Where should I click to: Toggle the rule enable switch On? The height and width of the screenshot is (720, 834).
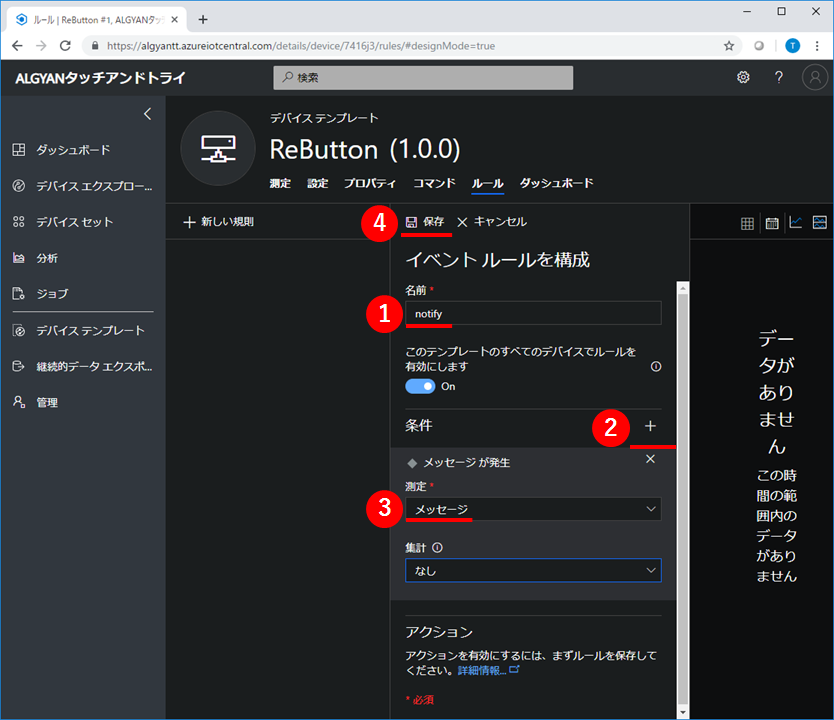[420, 387]
